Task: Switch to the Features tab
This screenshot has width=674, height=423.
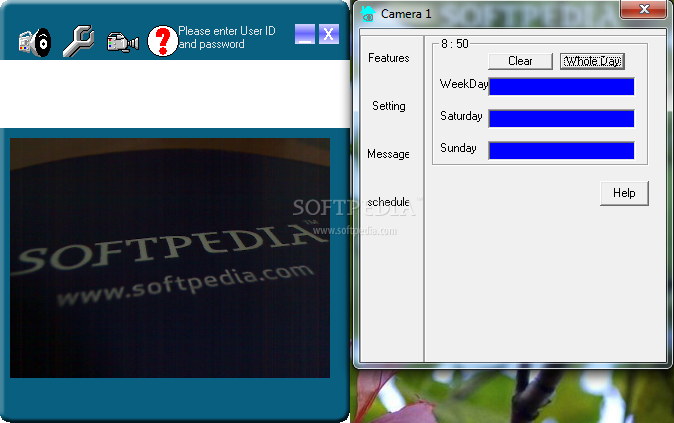Action: (x=389, y=58)
